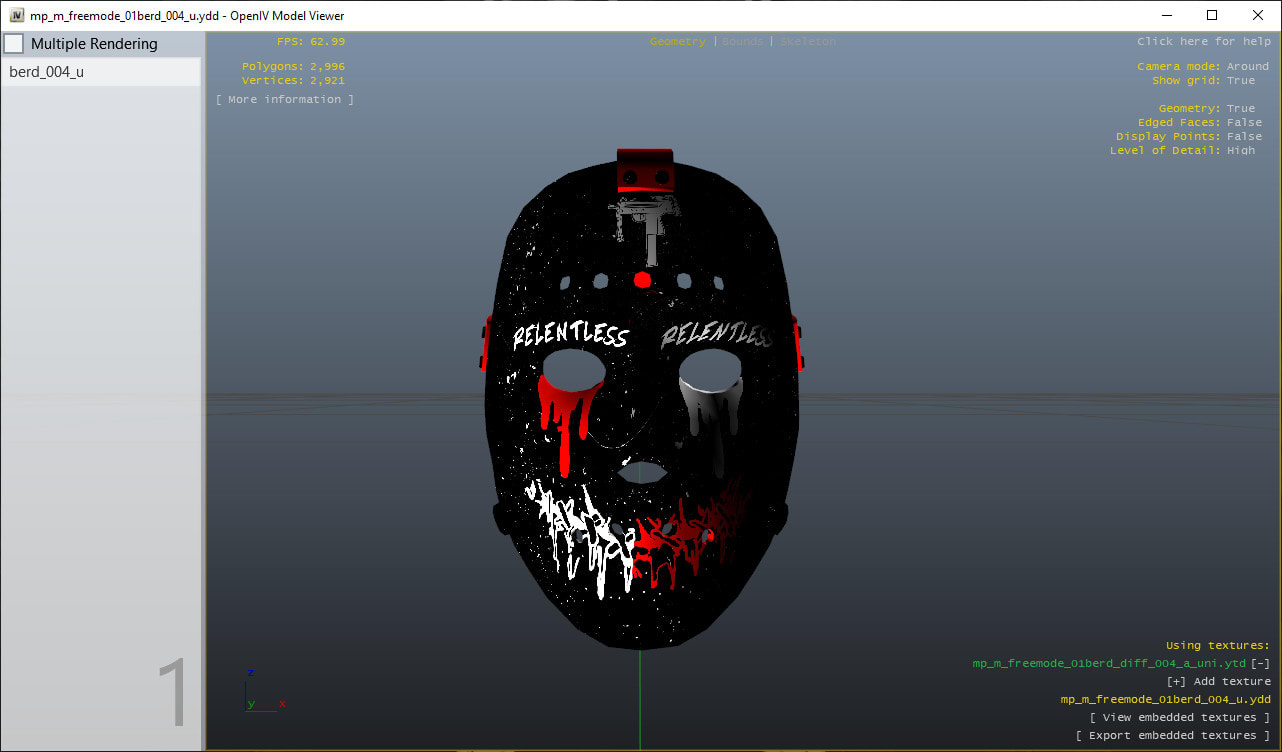Remove texture with [-] button
Screen dimensions: 1282x752
[x=1261, y=663]
